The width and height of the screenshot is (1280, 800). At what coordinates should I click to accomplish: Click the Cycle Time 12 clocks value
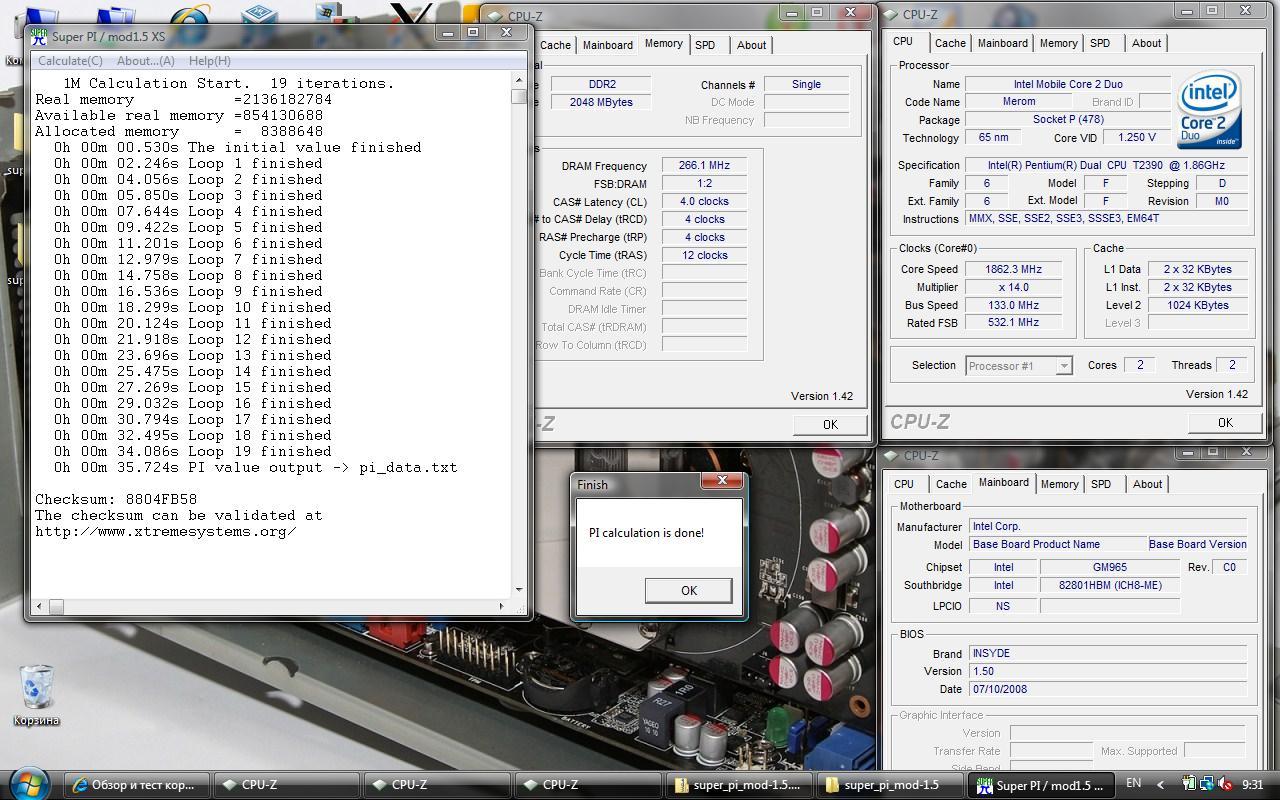click(704, 255)
